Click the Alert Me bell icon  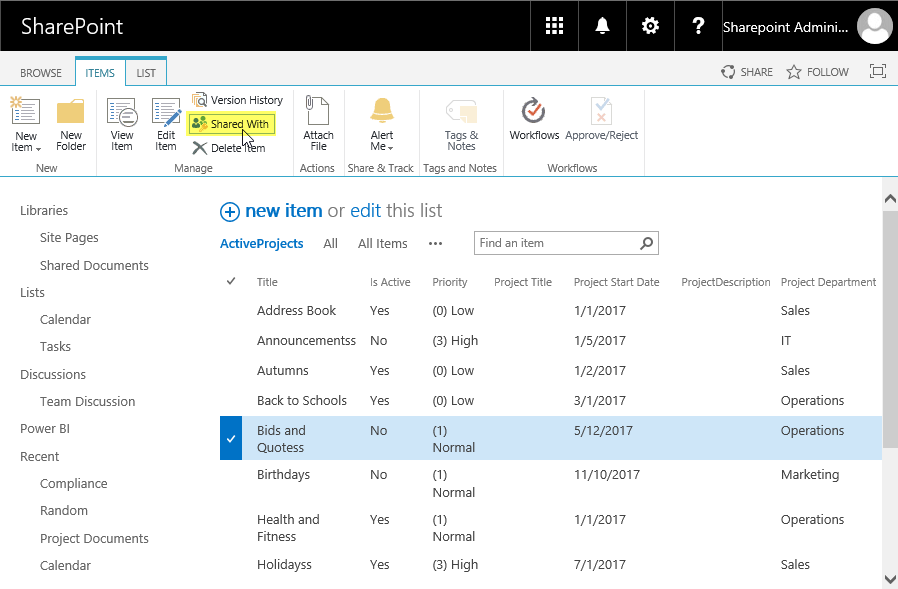click(382, 110)
